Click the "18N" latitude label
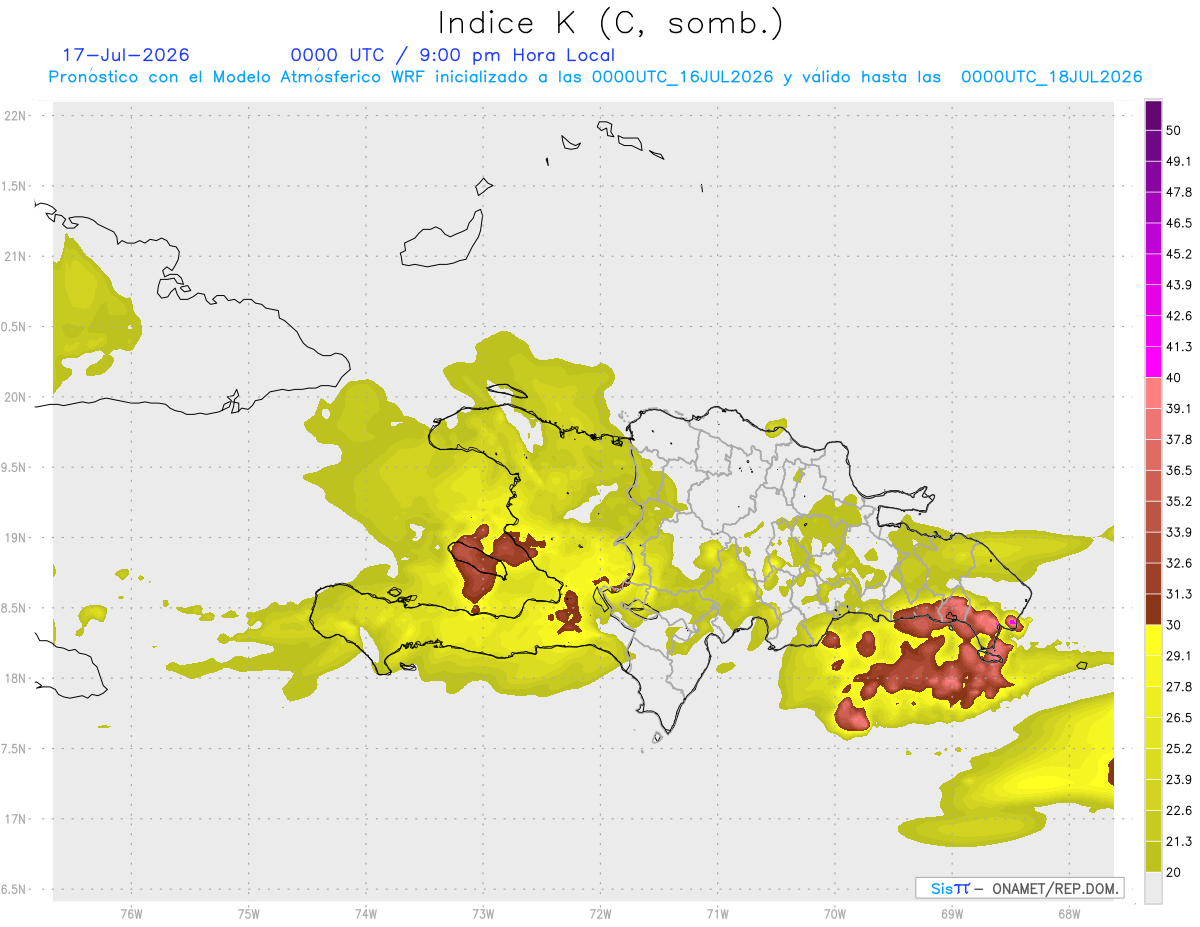The height and width of the screenshot is (927, 1200). click(15, 678)
